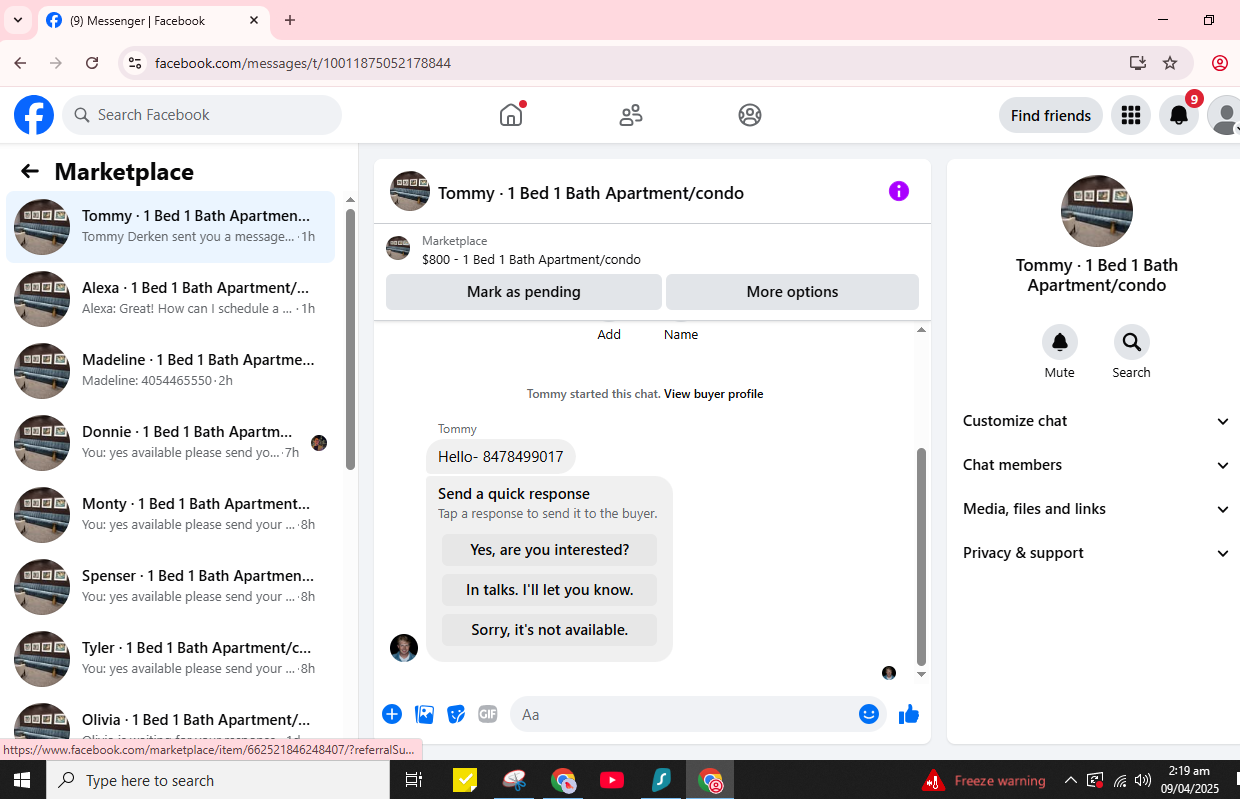Click the conversation list scrollbar
This screenshot has width=1240, height=799.
point(350,339)
